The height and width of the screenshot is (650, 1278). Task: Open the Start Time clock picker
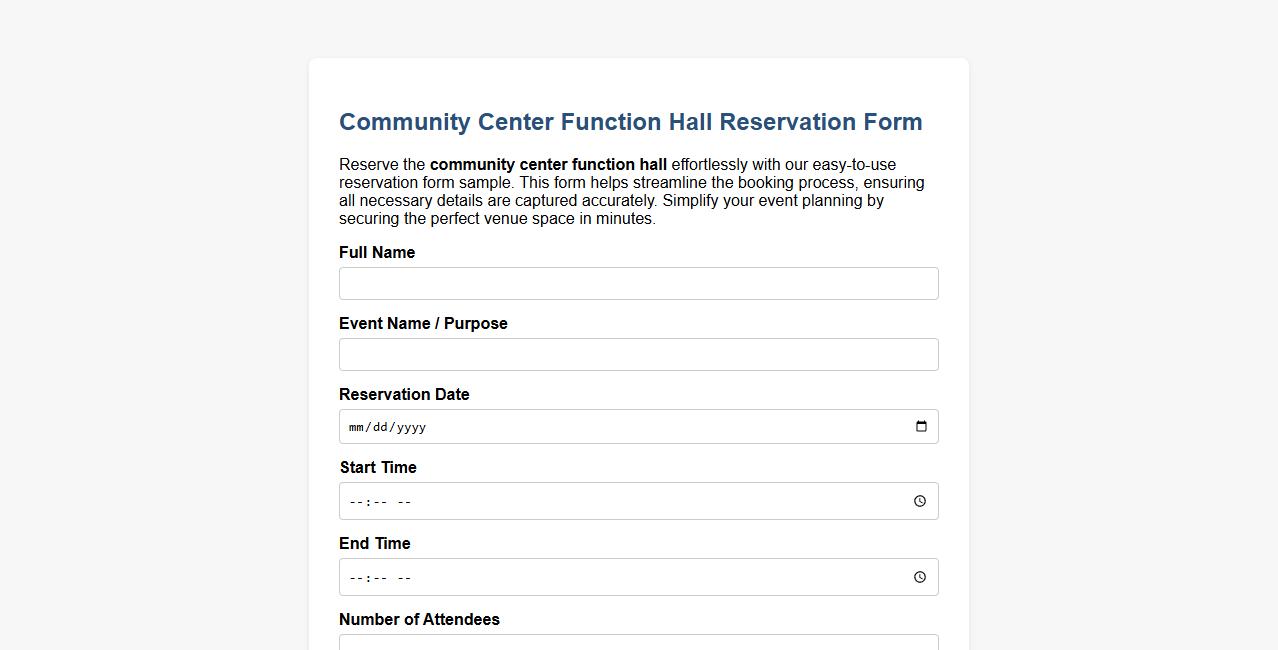[919, 501]
